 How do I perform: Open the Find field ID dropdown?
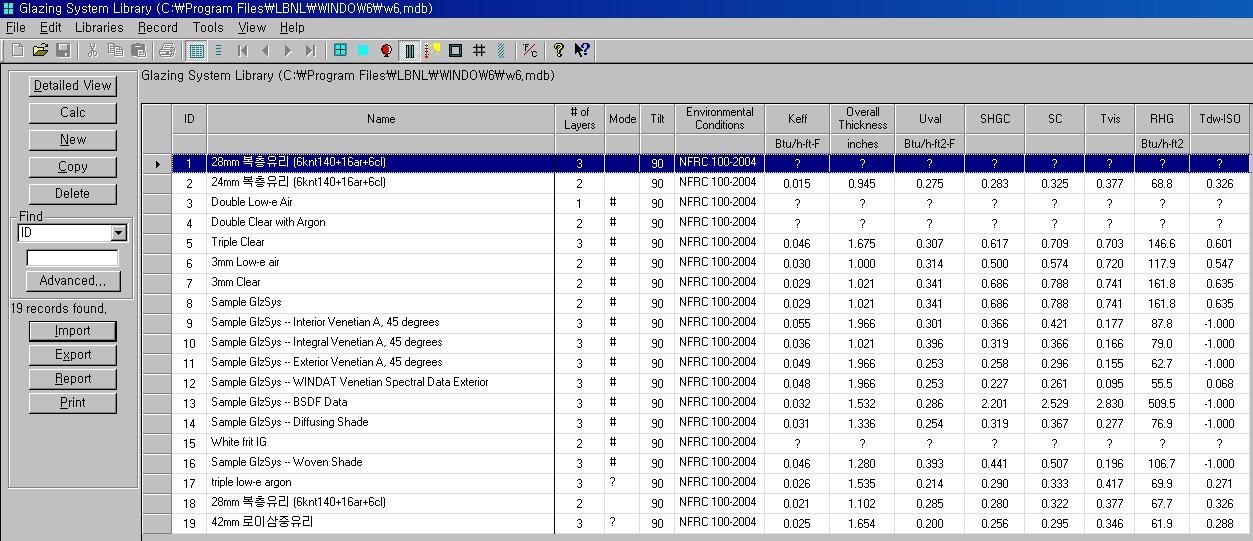click(119, 233)
